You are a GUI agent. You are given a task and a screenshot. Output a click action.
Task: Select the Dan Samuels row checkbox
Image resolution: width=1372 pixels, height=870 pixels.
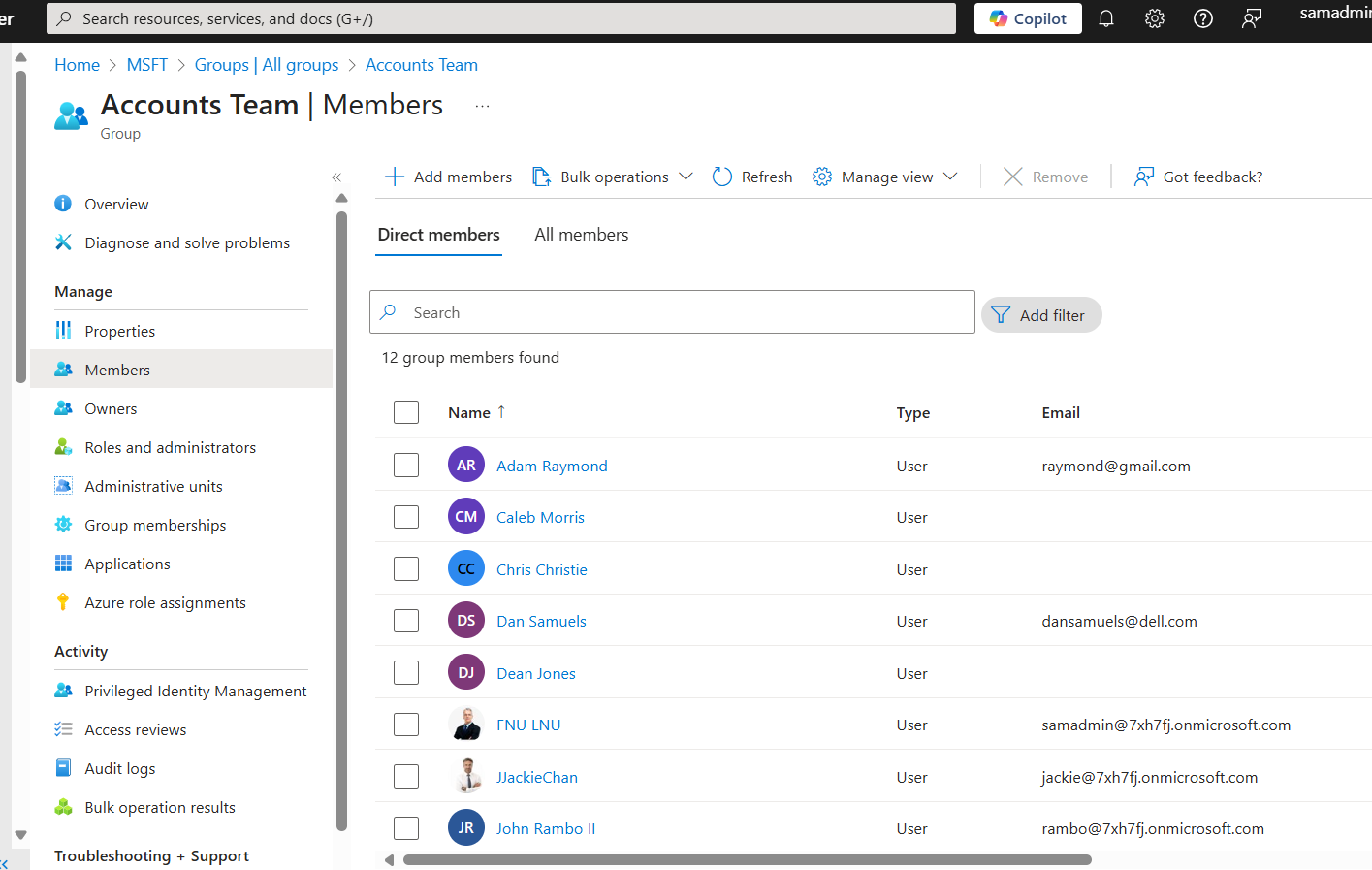406,621
